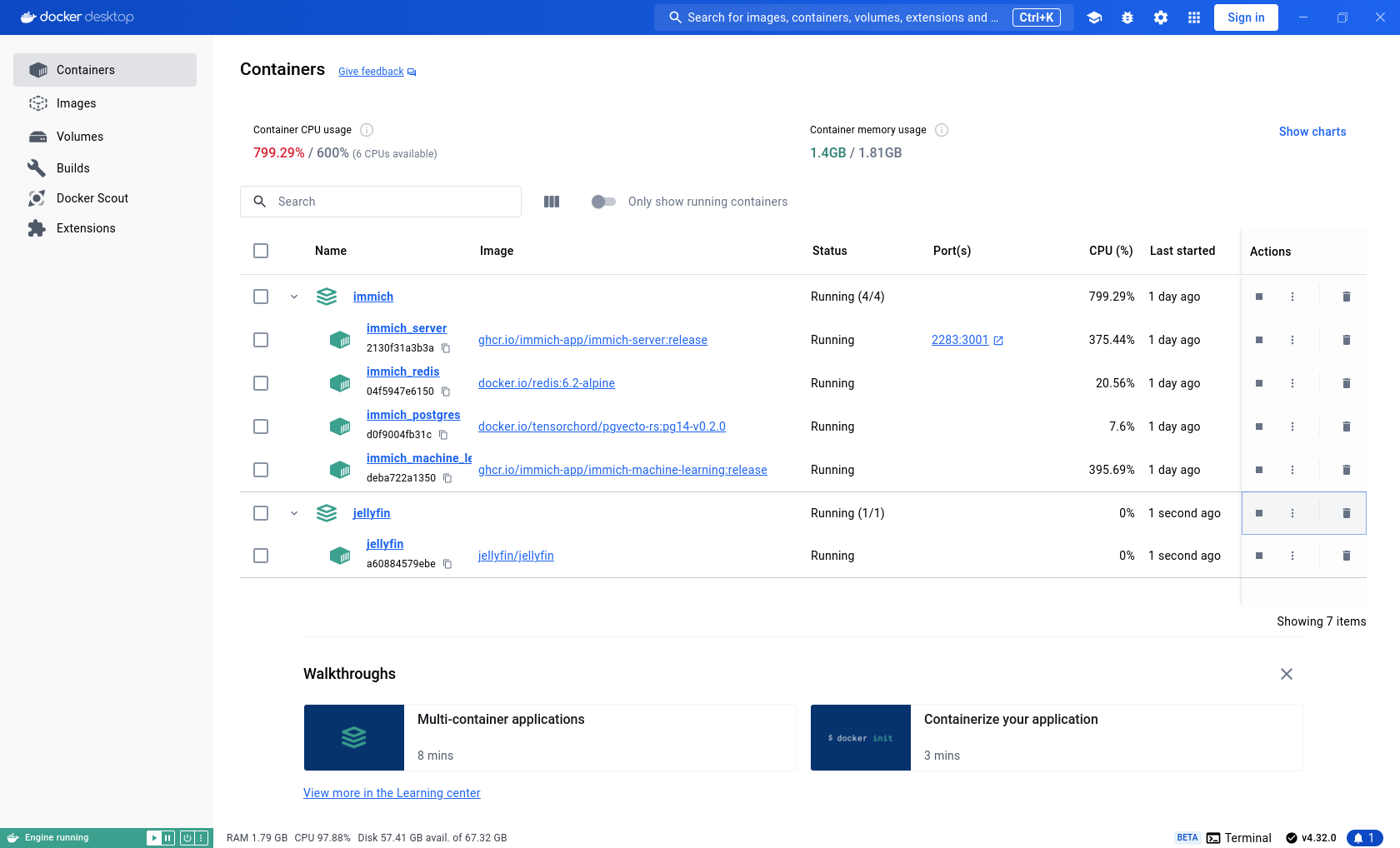Collapse the immich compose group
The image size is (1400, 848).
[294, 297]
